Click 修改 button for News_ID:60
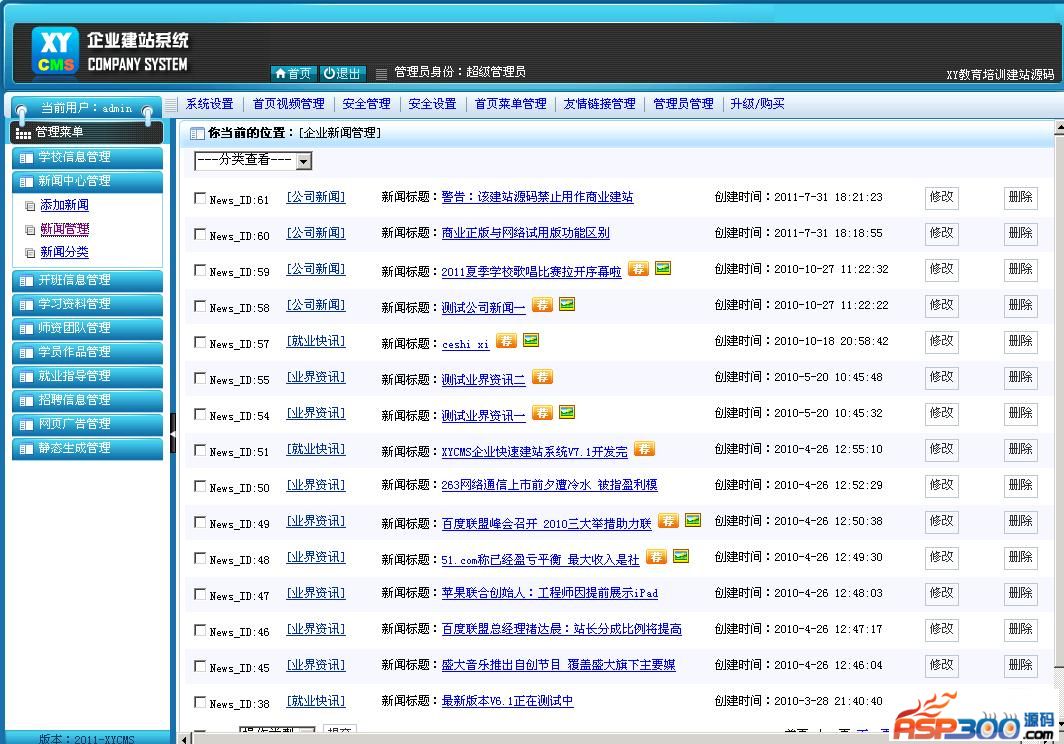Image resolution: width=1064 pixels, height=744 pixels. (941, 233)
